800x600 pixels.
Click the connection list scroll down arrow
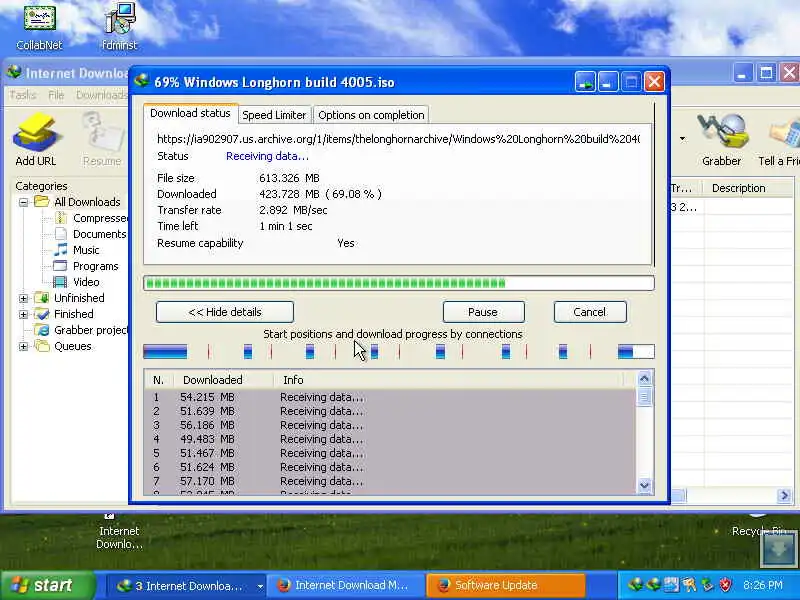click(x=644, y=486)
